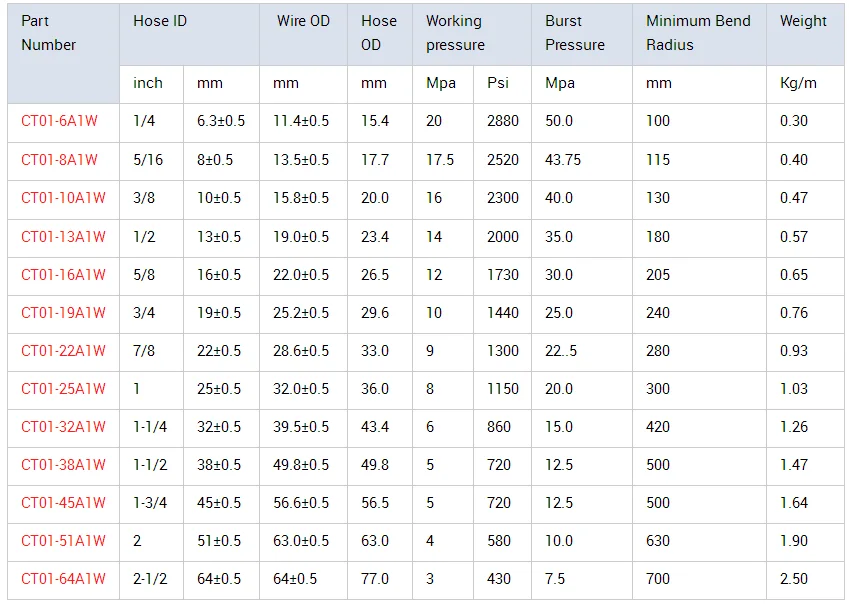Select part number CT01-13A1W

(x=63, y=237)
